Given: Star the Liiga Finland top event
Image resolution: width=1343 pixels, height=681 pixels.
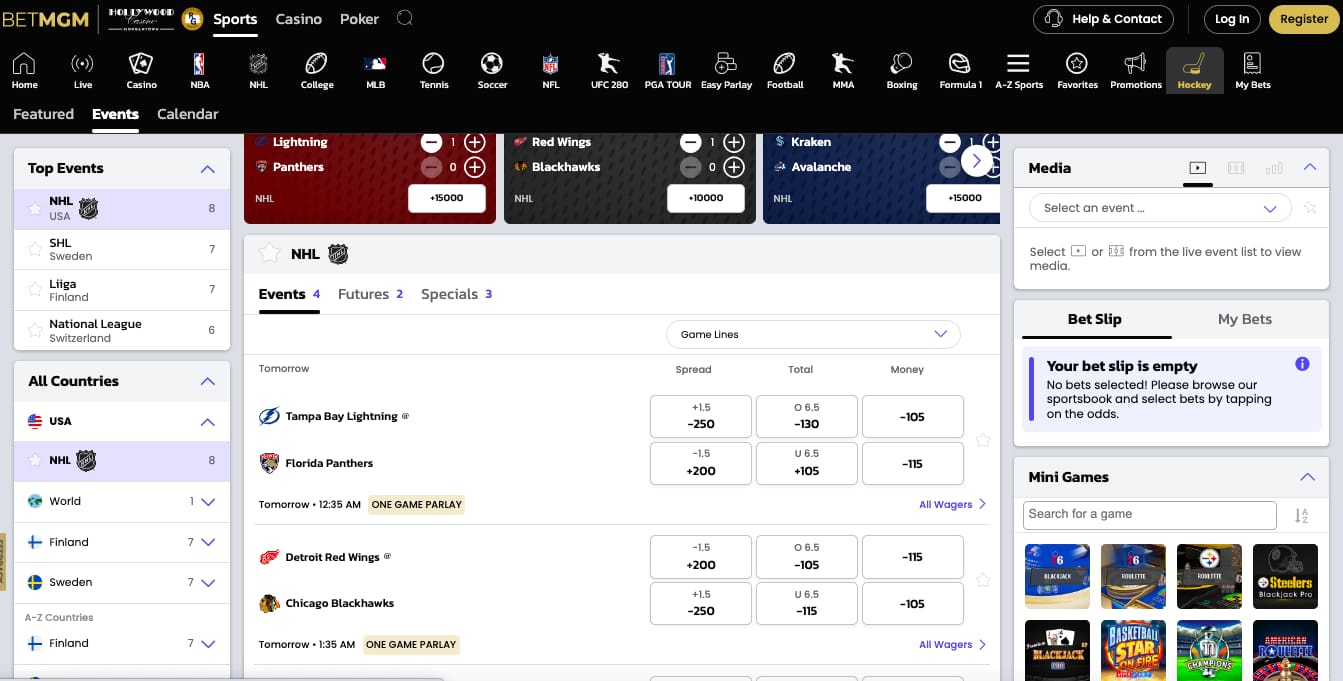Looking at the screenshot, I should pos(35,290).
